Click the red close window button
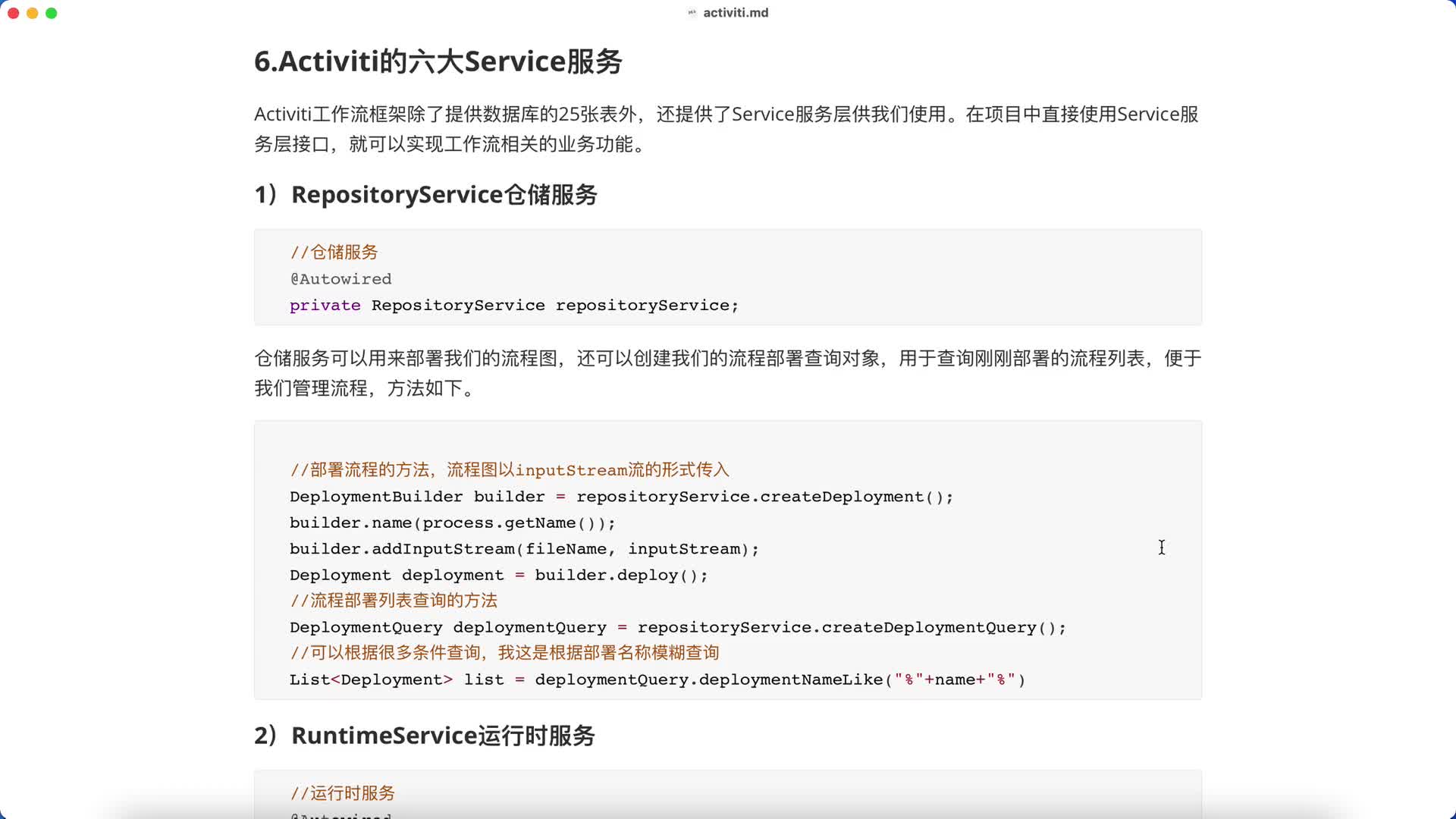The height and width of the screenshot is (819, 1456). click(13, 13)
